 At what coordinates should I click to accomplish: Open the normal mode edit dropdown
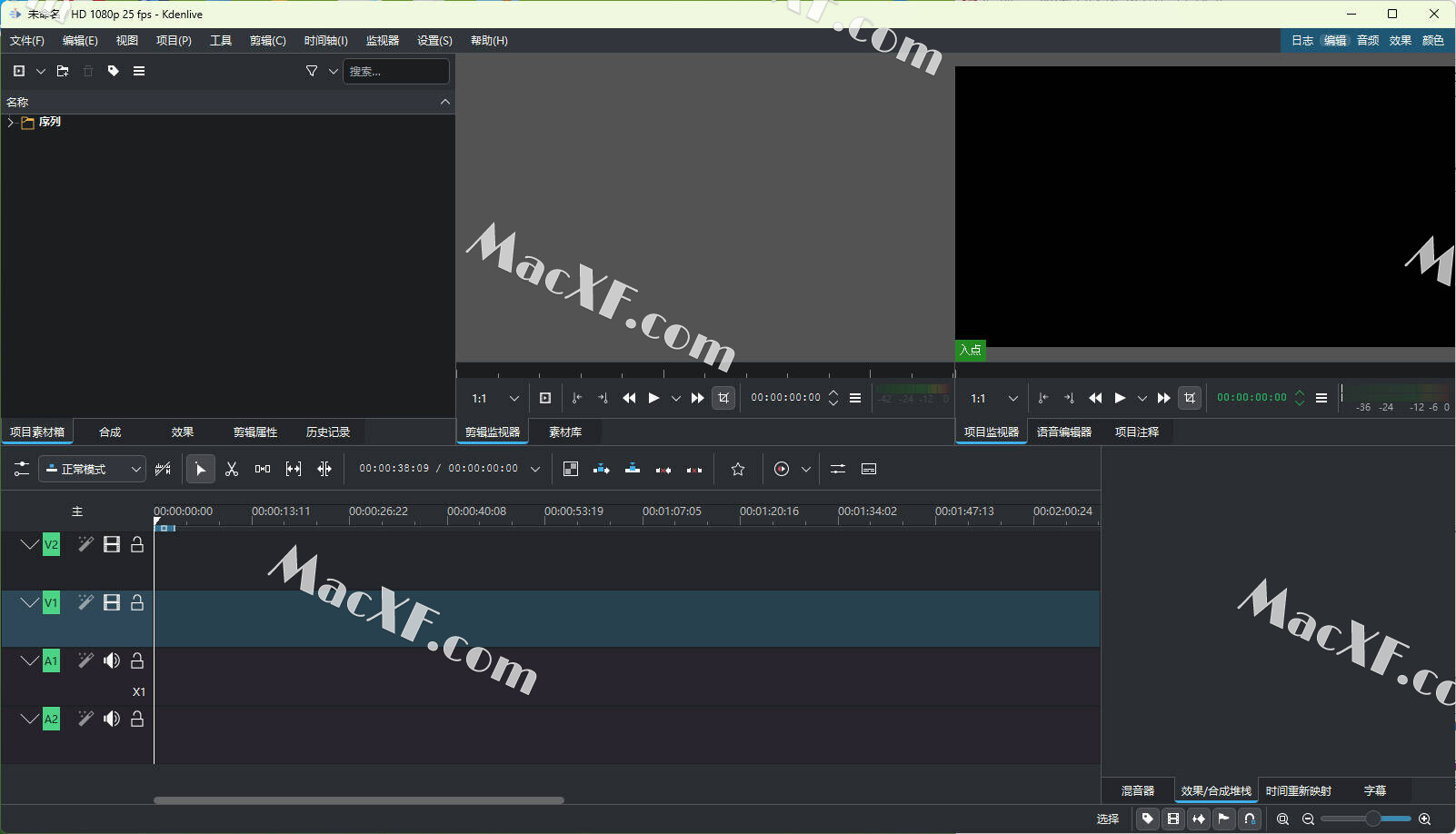coord(92,469)
